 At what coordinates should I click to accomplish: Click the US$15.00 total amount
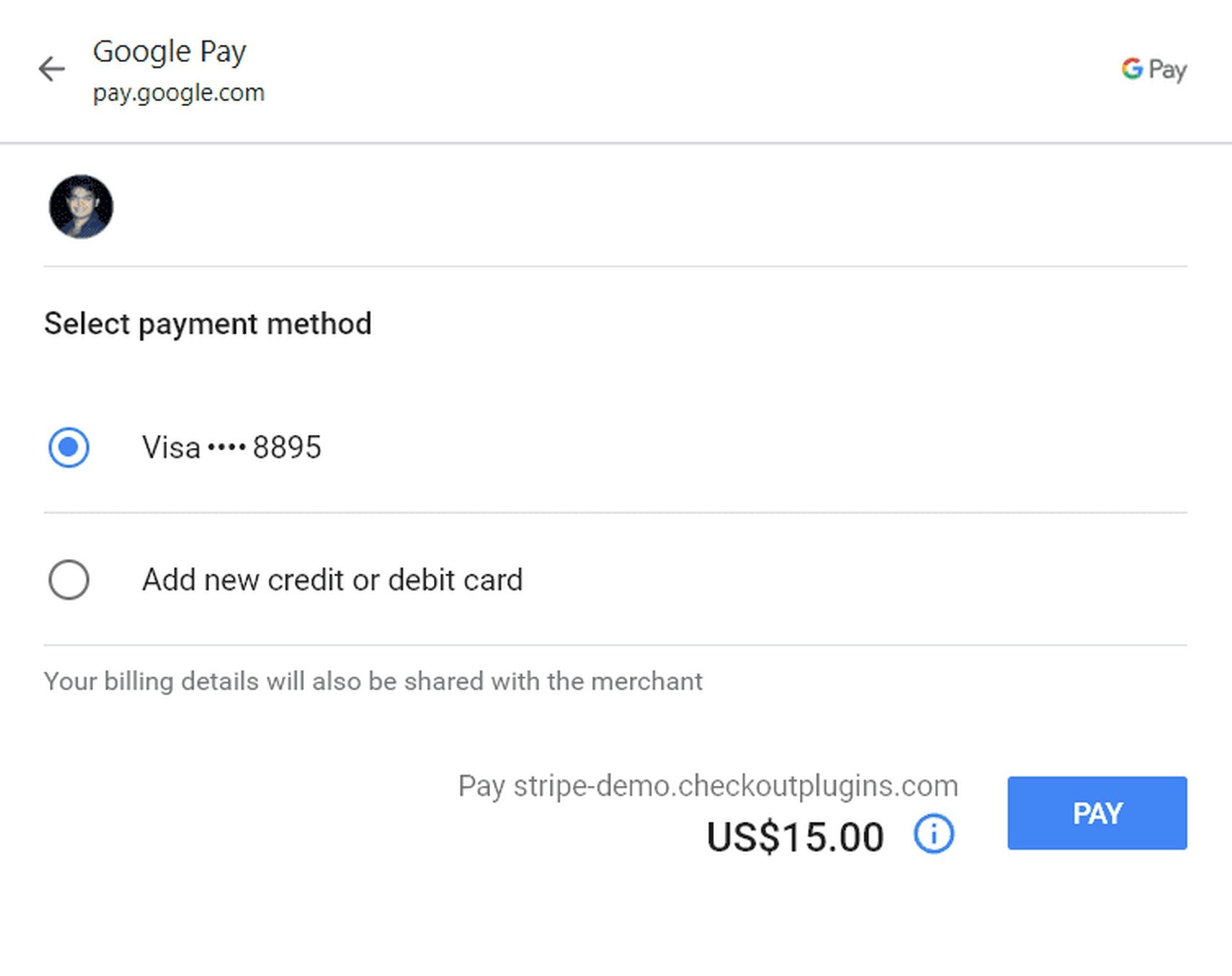(x=795, y=837)
